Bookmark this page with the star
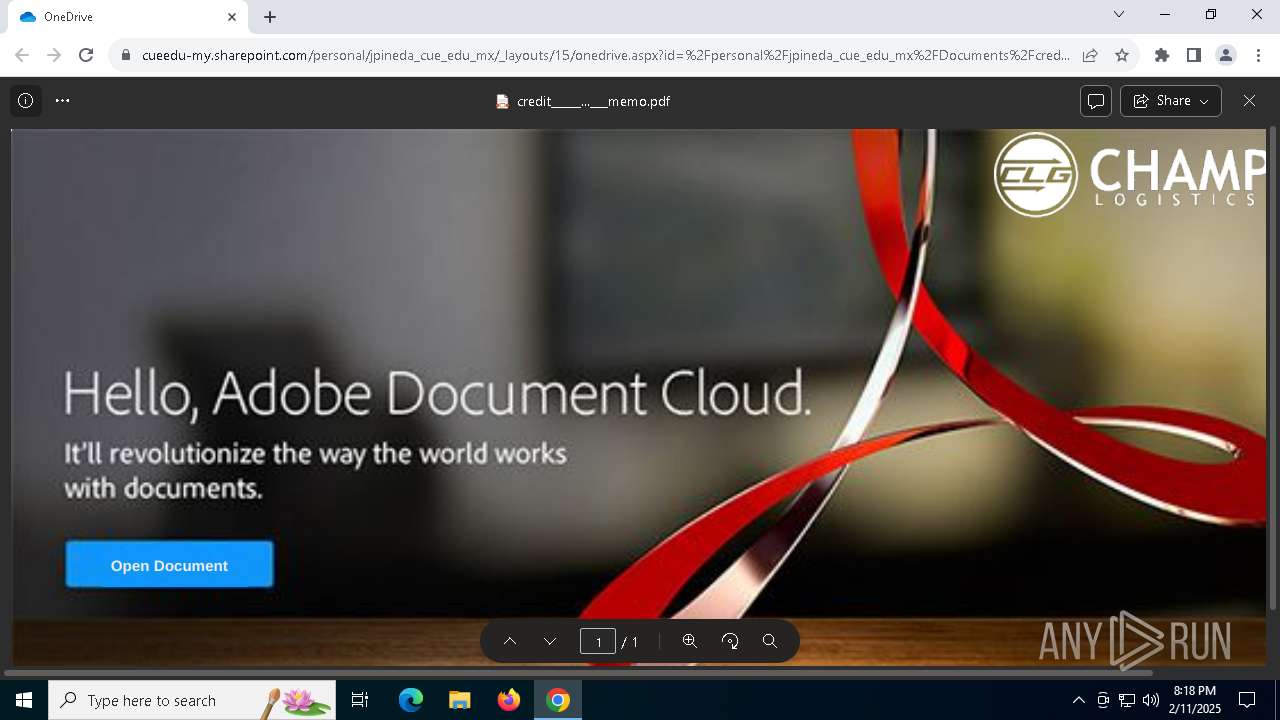The width and height of the screenshot is (1280, 720). 1122,55
